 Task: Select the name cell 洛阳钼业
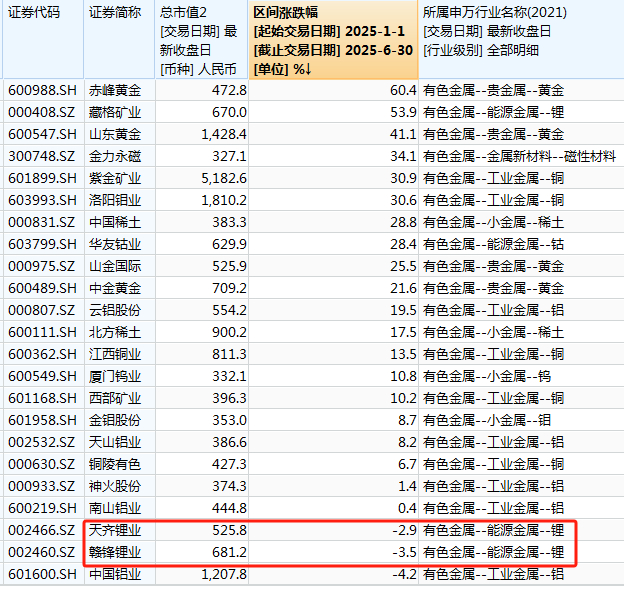[115, 200]
